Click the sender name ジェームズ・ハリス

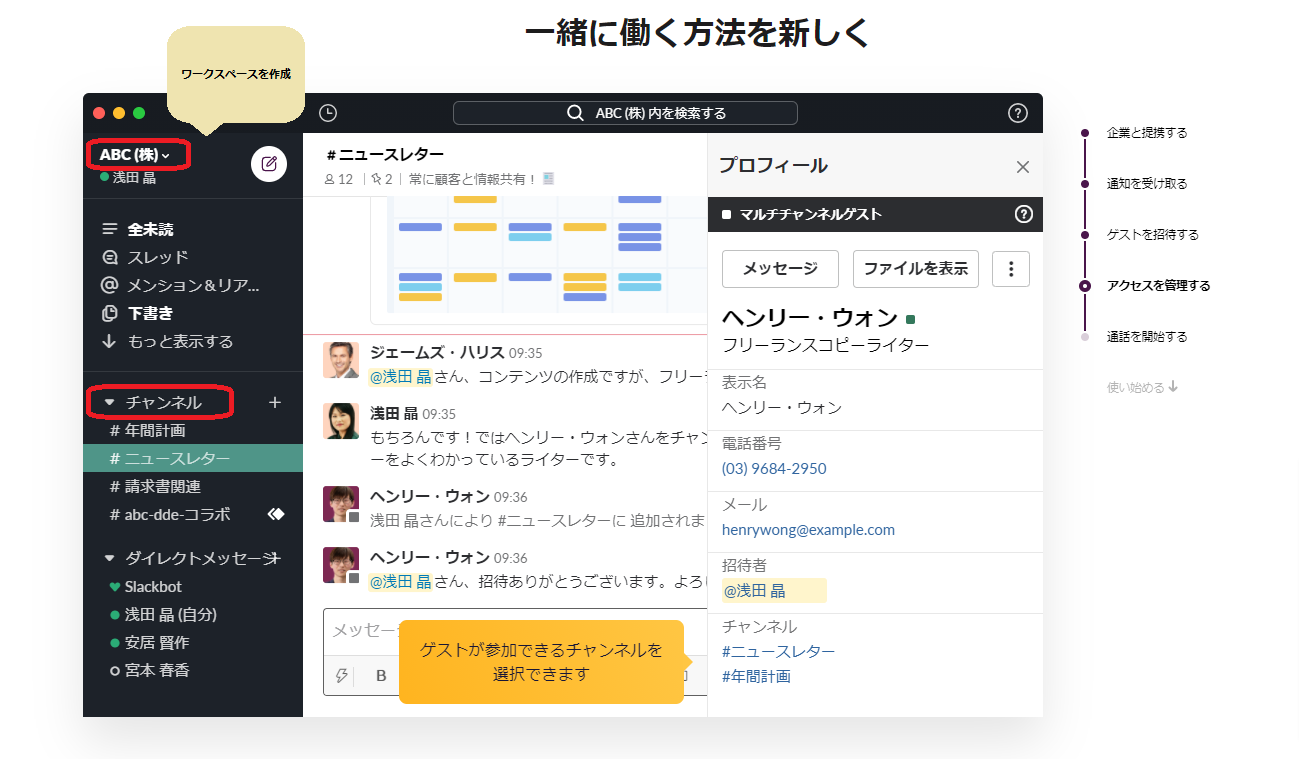pos(437,352)
